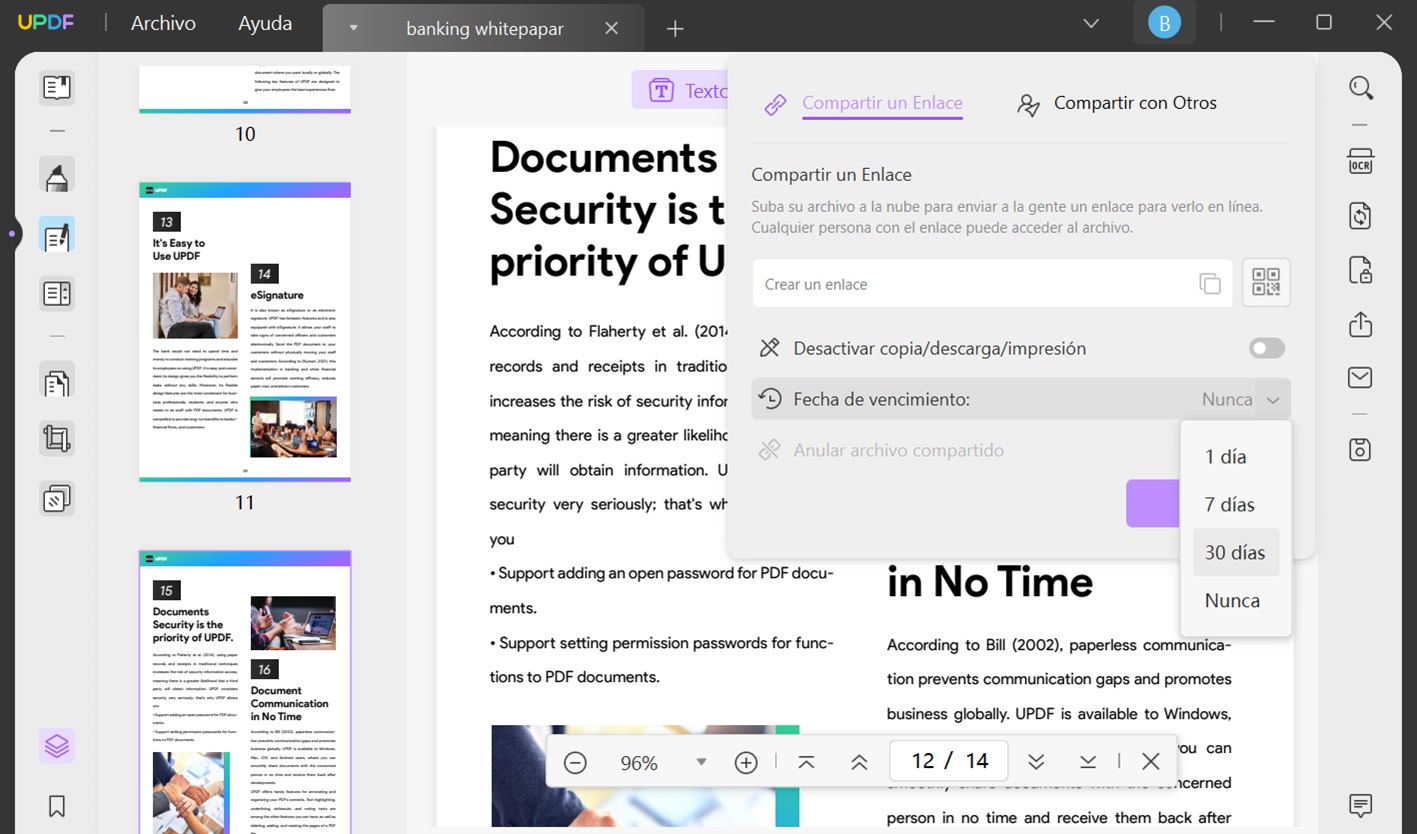Expand the window list chevron in title bar
The width and height of the screenshot is (1417, 834).
click(1091, 23)
